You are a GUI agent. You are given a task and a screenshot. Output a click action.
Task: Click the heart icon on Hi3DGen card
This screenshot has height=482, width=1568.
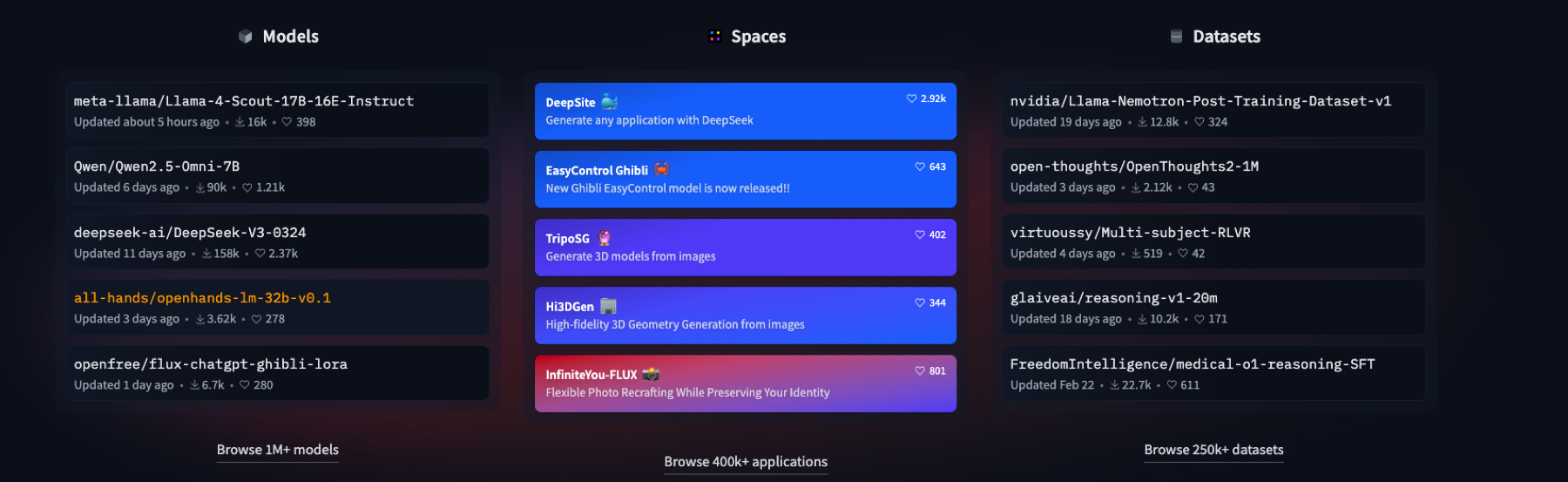(920, 302)
